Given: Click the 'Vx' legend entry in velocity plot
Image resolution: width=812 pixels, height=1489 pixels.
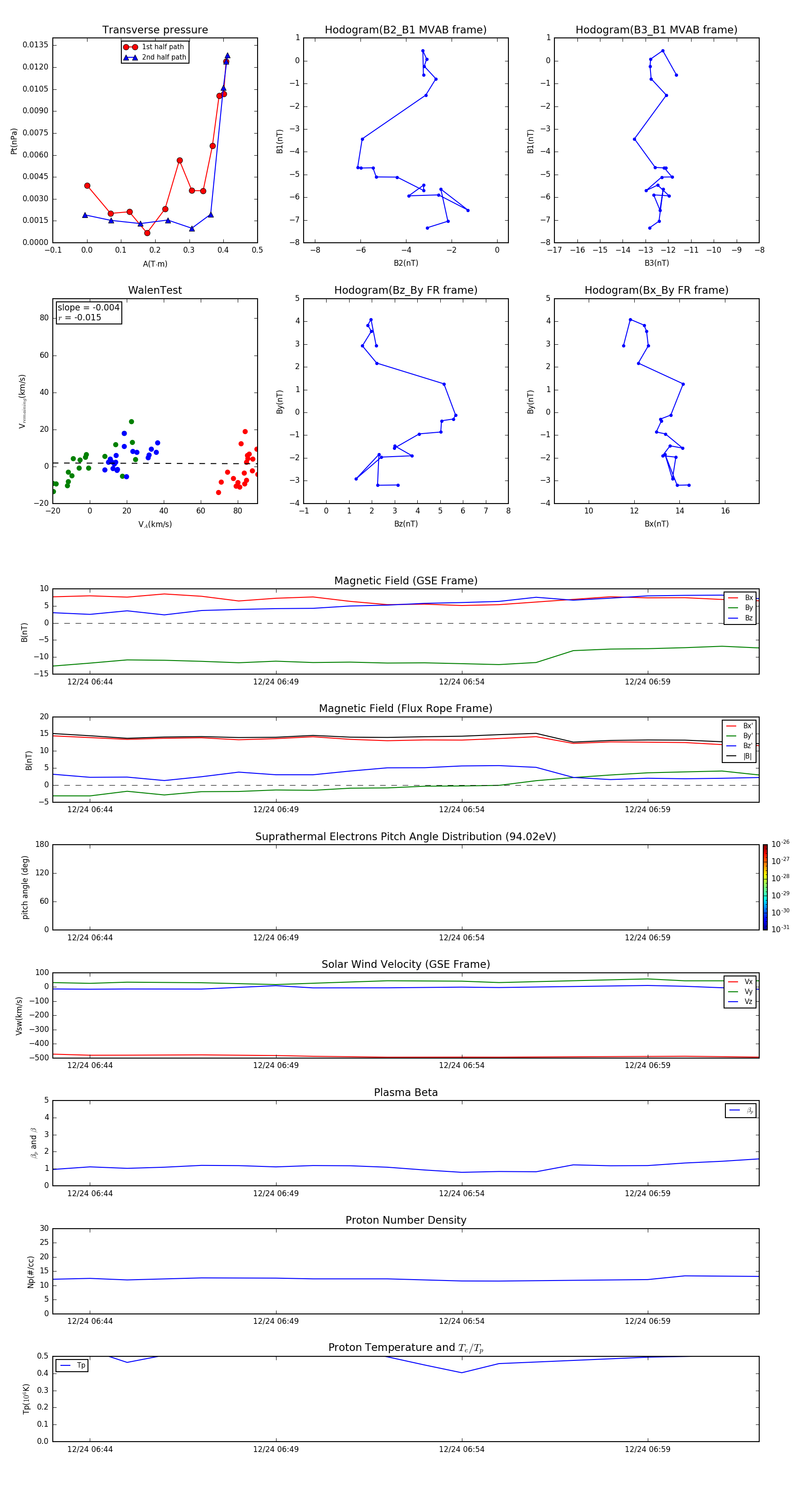Looking at the screenshot, I should click(740, 981).
